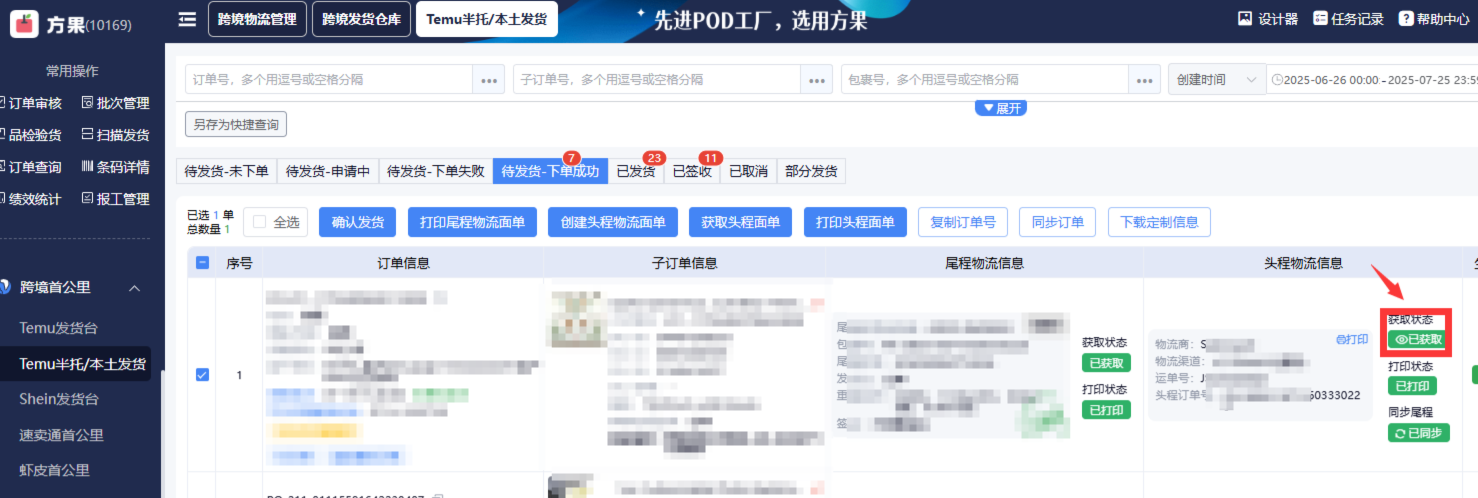Screen dimensions: 1478x498
Task: Select 待发货-下单失败 status tab
Action: (x=436, y=172)
